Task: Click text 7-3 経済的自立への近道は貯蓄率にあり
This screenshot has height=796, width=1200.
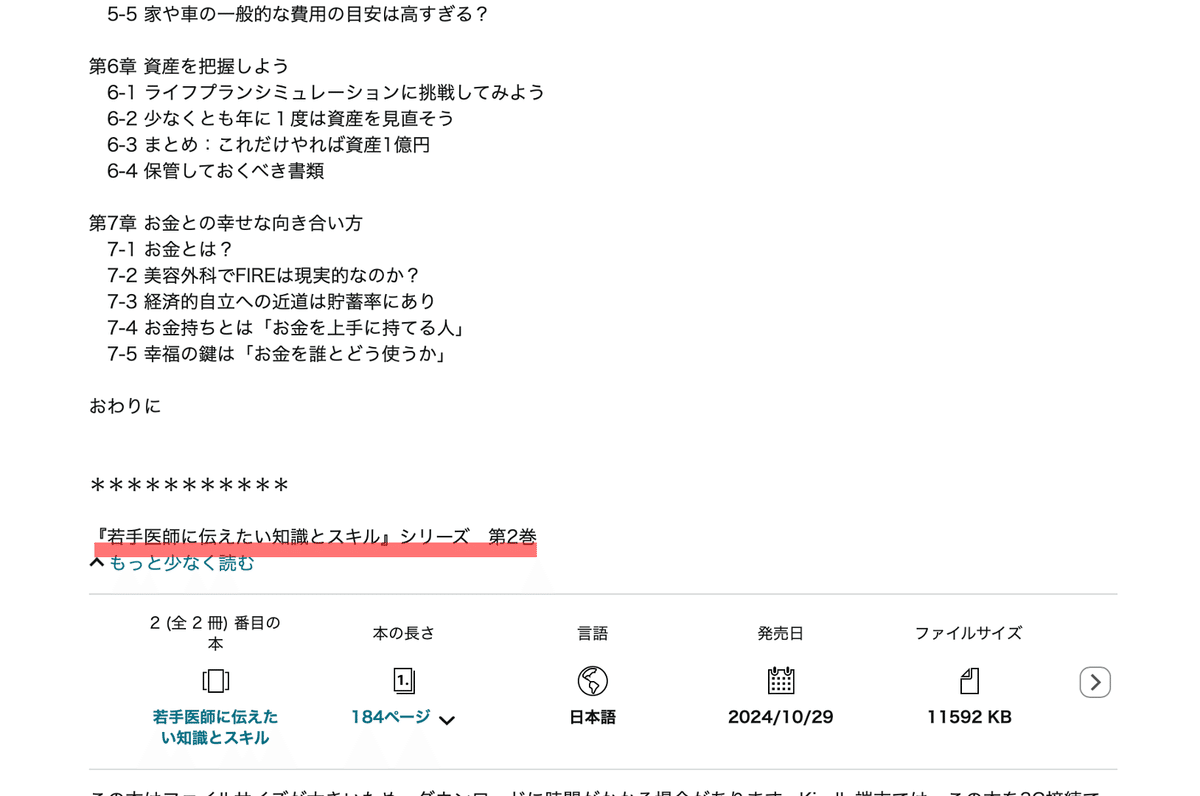Action: [x=272, y=301]
